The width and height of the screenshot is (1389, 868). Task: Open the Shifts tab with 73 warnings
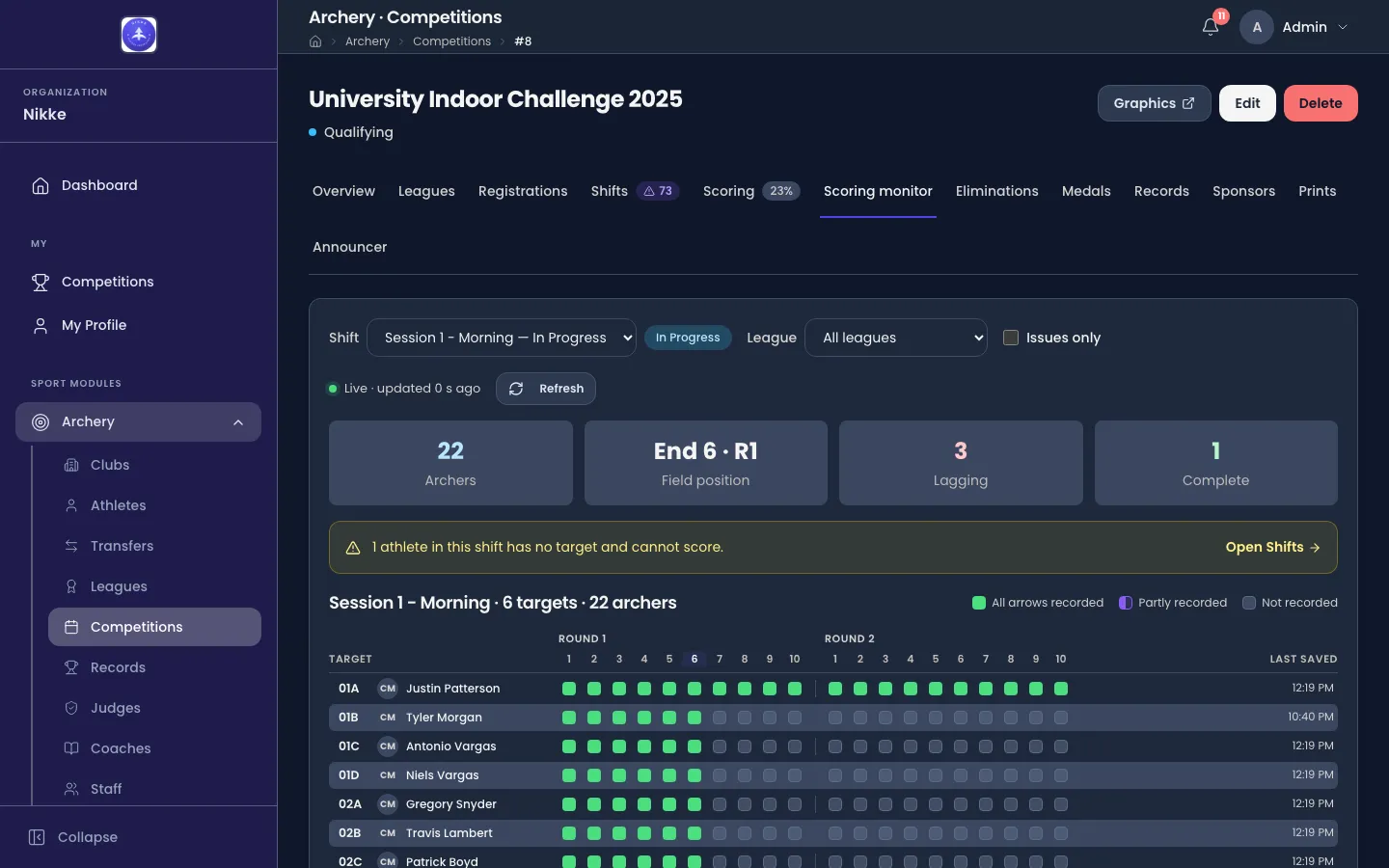click(636, 191)
